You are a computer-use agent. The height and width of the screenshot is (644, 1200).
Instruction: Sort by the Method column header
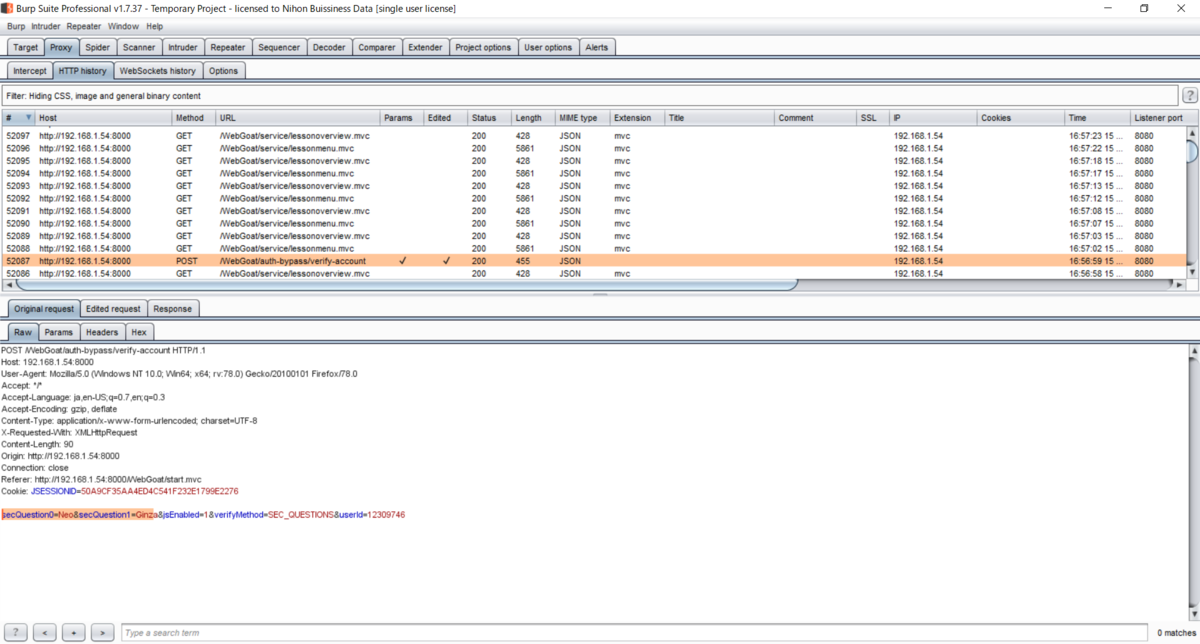tap(194, 118)
